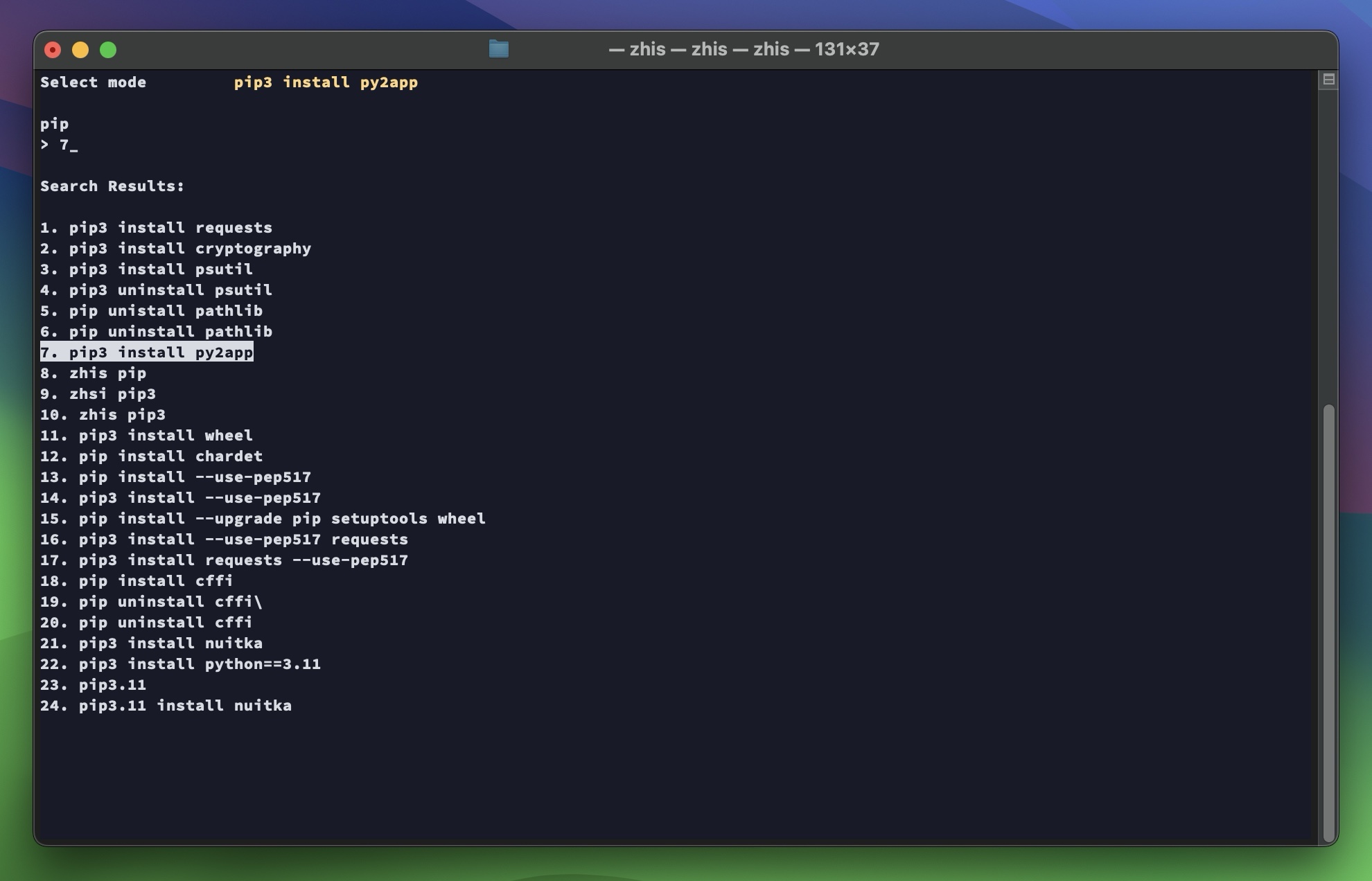Image resolution: width=1372 pixels, height=881 pixels.
Task: Click the Select mode label
Action: [93, 82]
